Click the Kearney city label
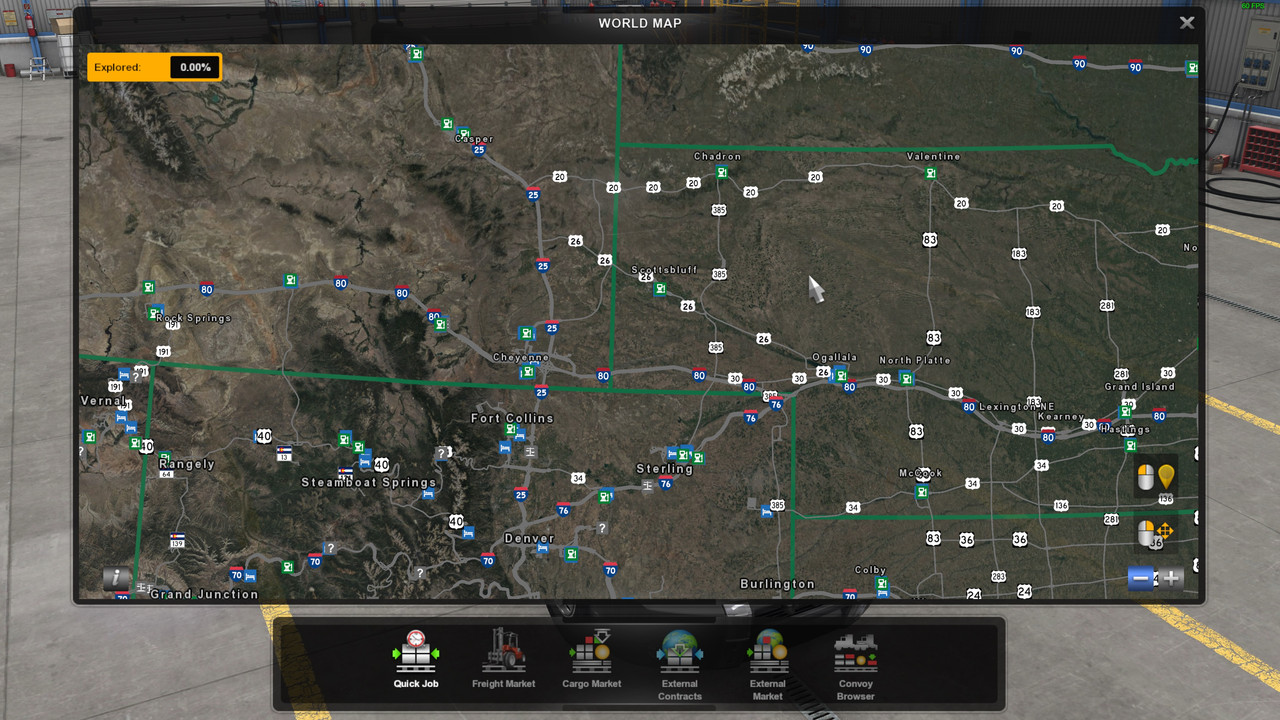Image resolution: width=1280 pixels, height=720 pixels. pos(1061,417)
